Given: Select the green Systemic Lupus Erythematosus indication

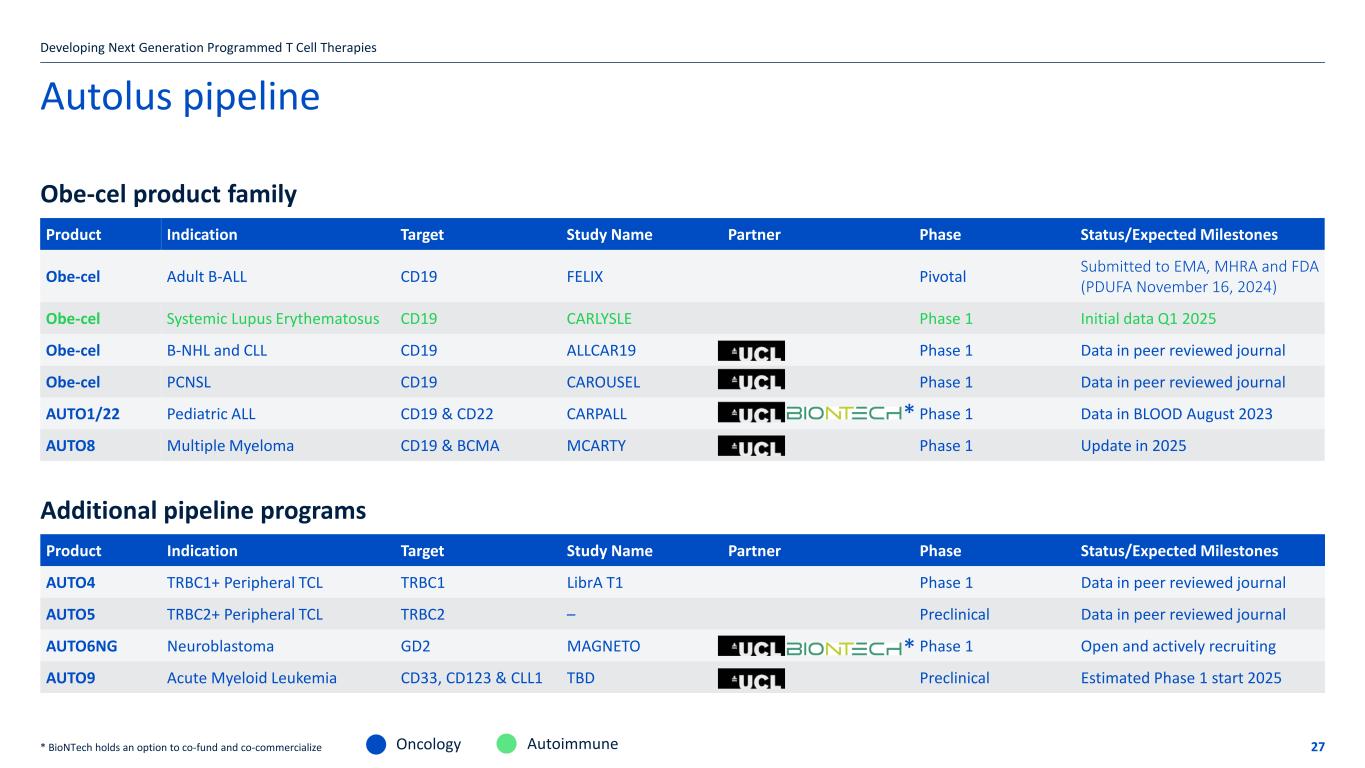Looking at the screenshot, I should point(273,319).
